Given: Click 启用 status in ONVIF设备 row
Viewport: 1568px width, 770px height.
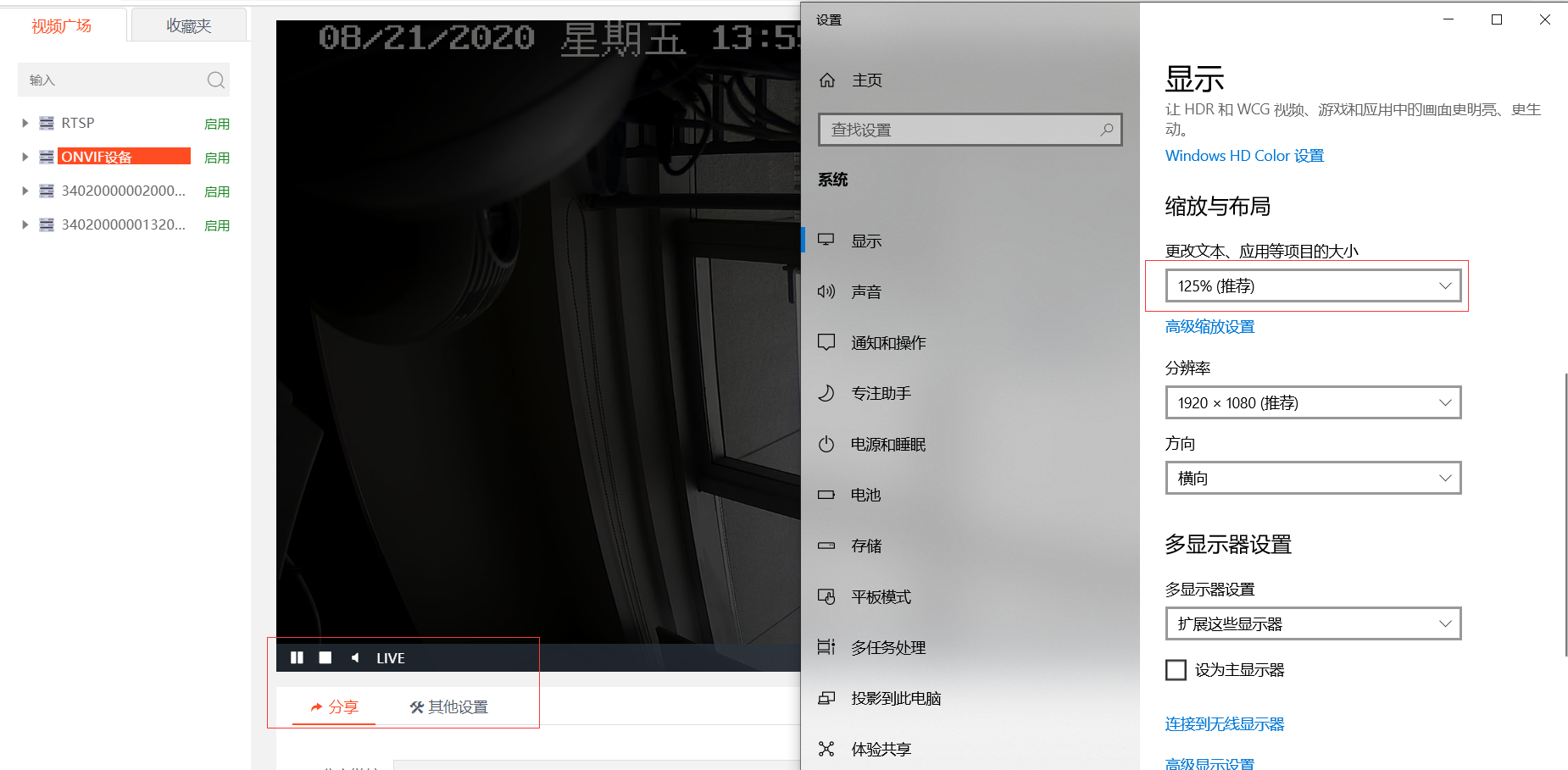Looking at the screenshot, I should [x=217, y=158].
